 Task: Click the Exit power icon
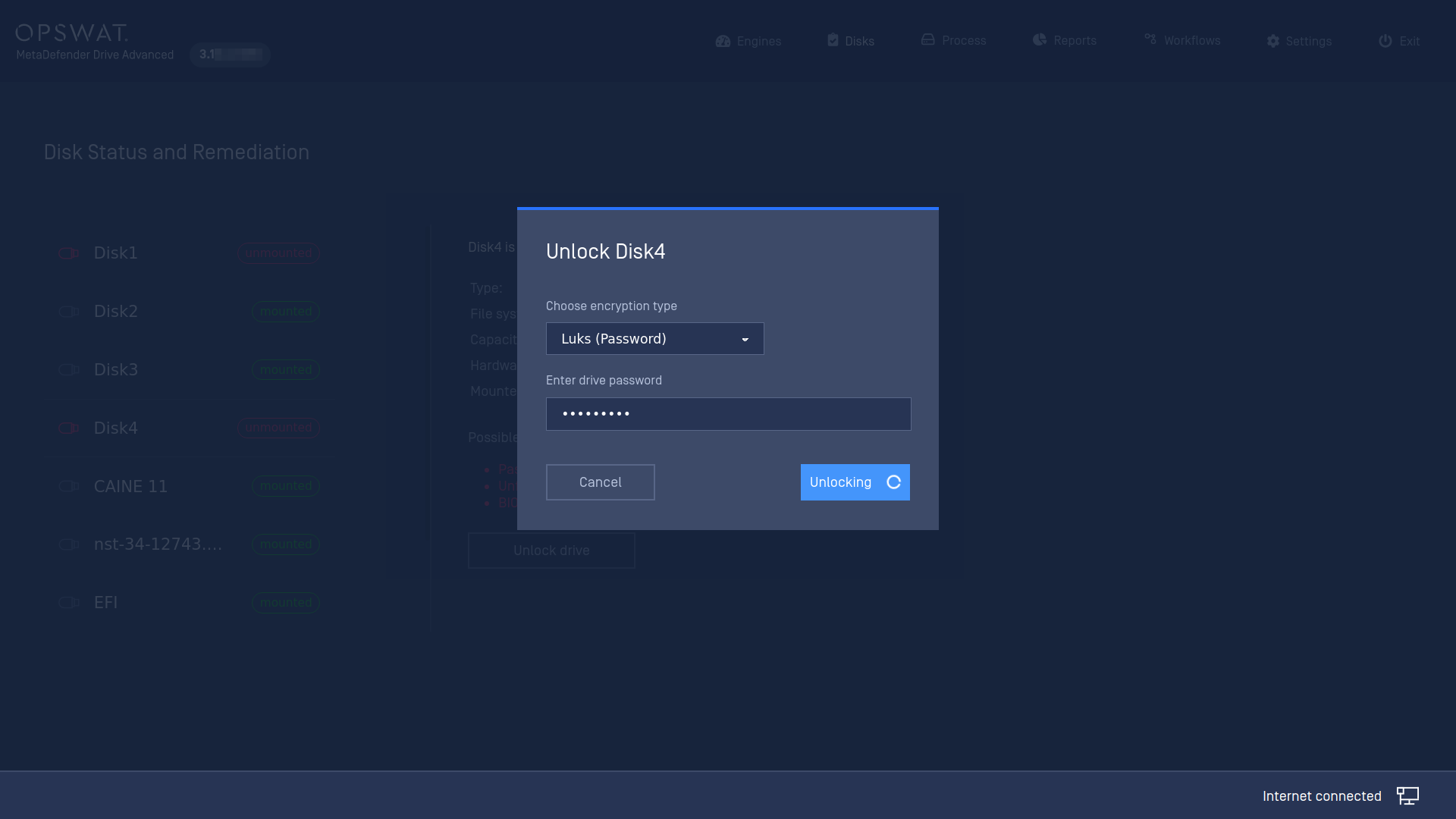pyautogui.click(x=1385, y=41)
